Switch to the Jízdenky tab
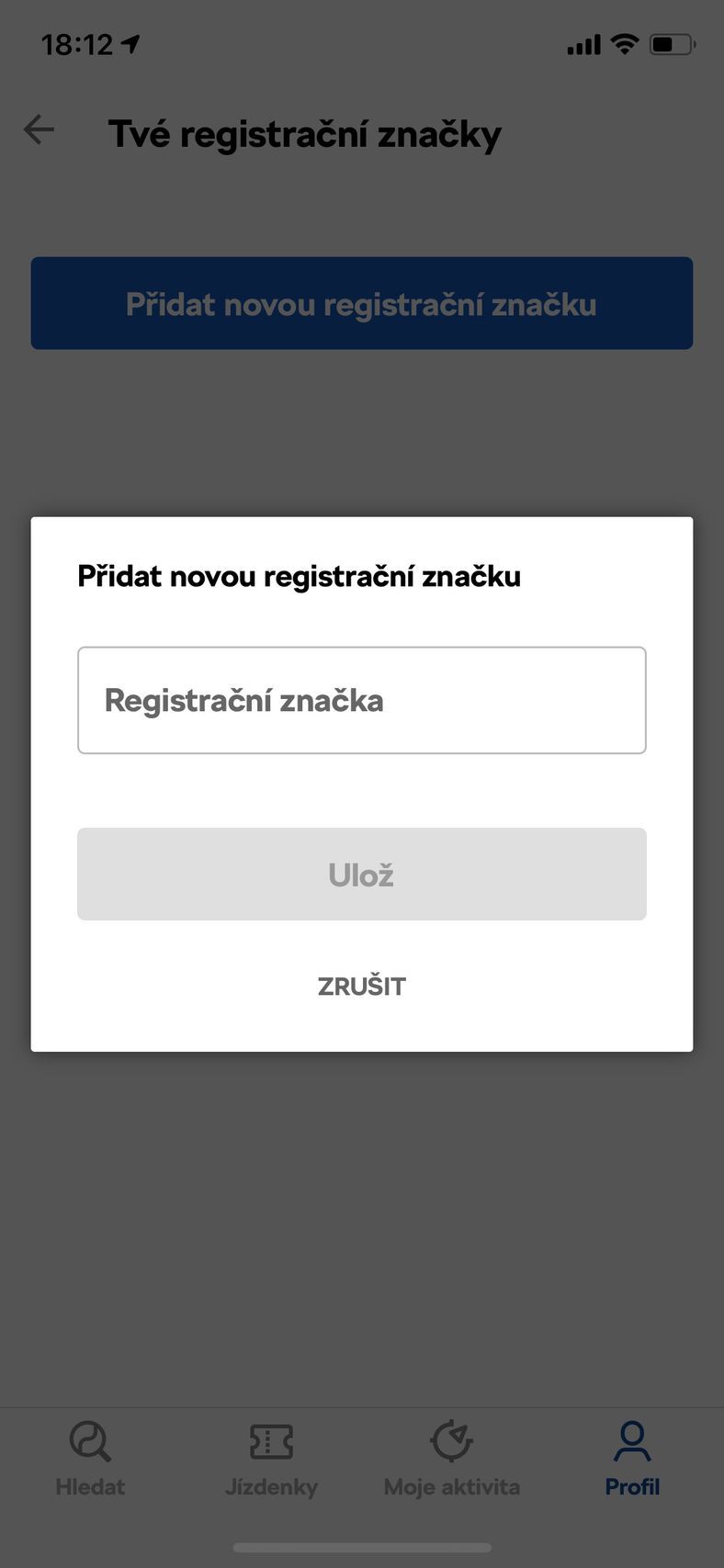The width and height of the screenshot is (724, 1568). [x=271, y=1461]
